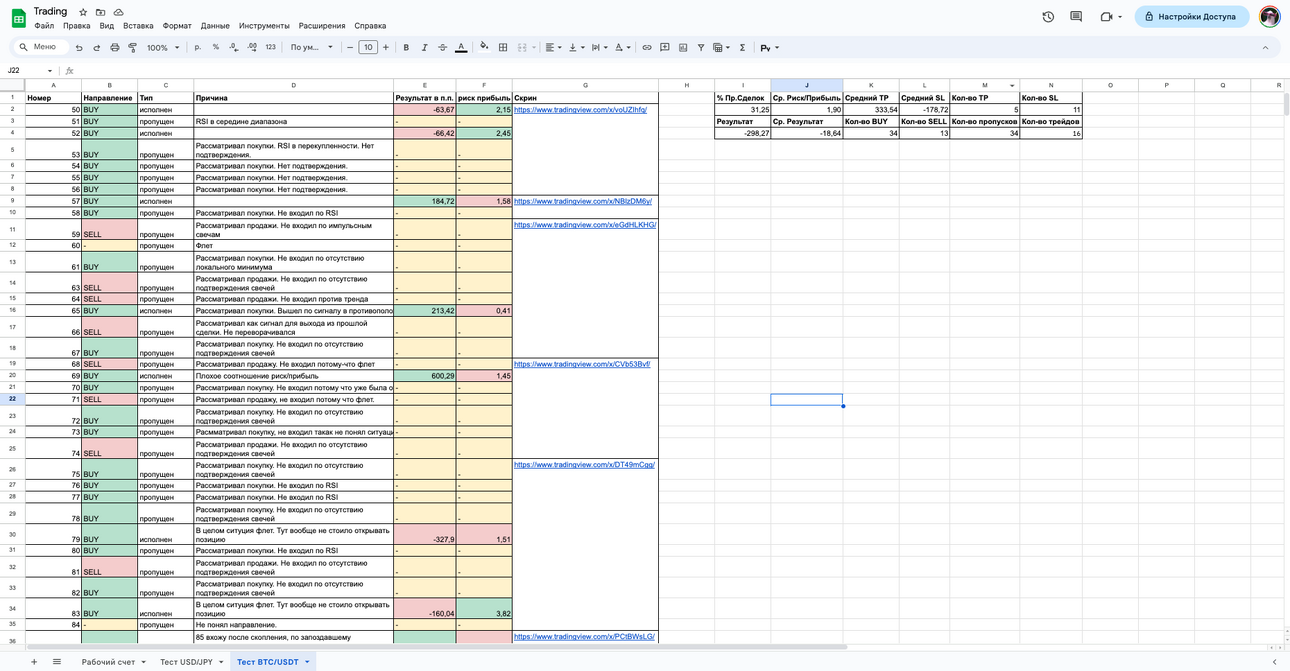Screen dimensions: 1290x671
Task: Increase decimal places
Action: click(252, 47)
